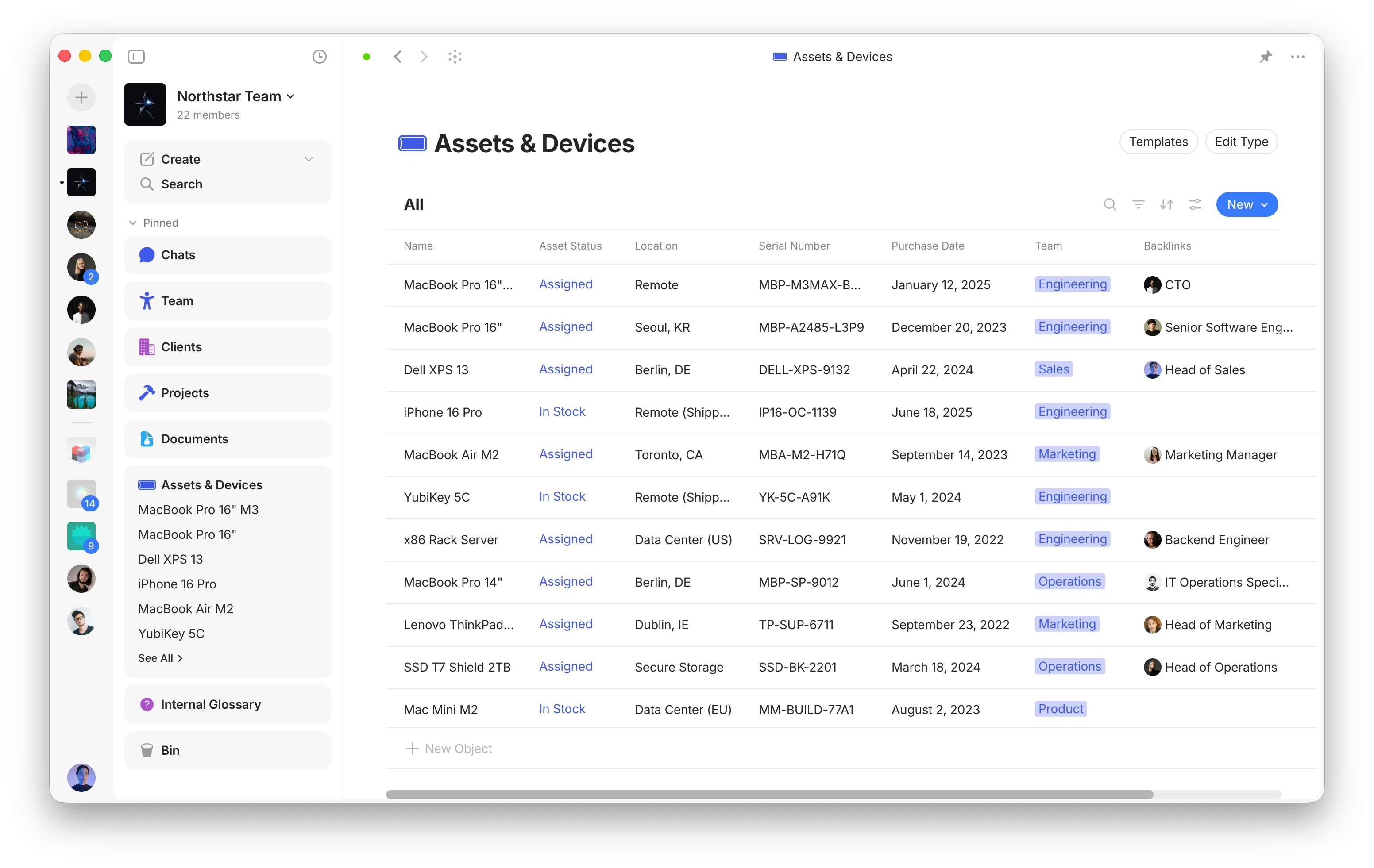Click the Serial Number column header
Screen dimensions: 1374x868
pyautogui.click(x=794, y=246)
